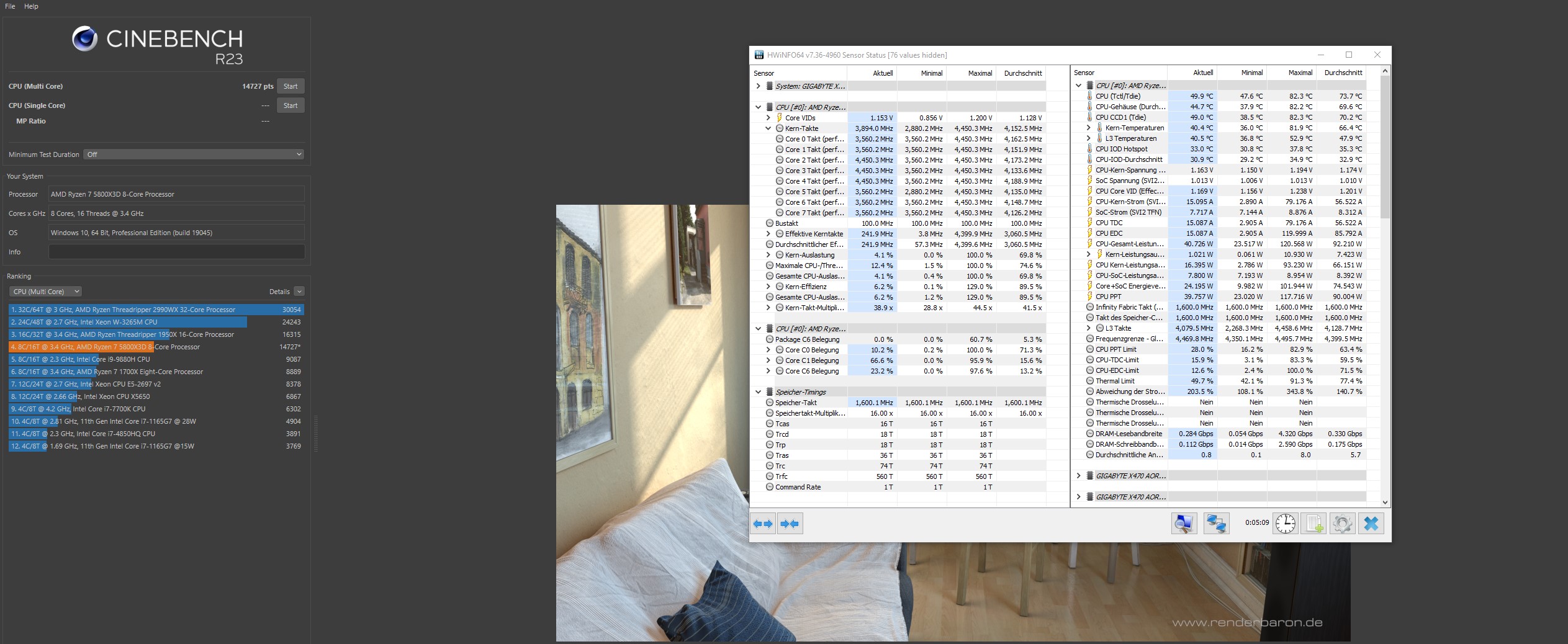The height and width of the screenshot is (644, 1568).
Task: Expand the Kern-Temperaturen node
Action: [1088, 128]
